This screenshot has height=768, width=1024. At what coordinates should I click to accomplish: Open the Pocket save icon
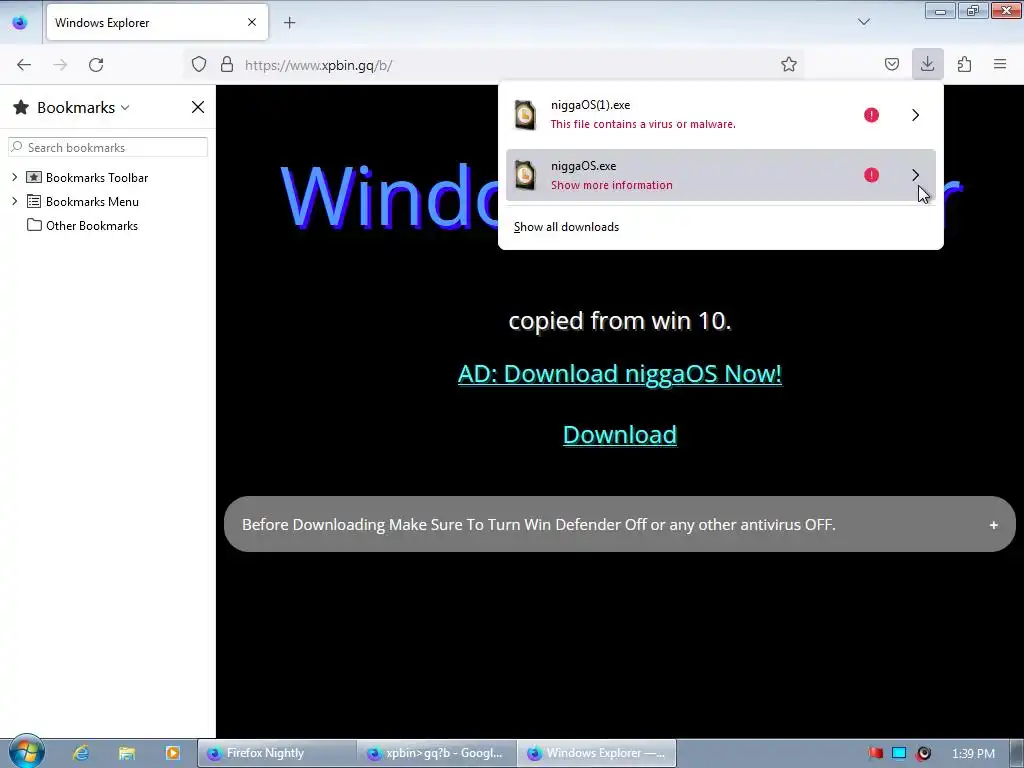891,65
